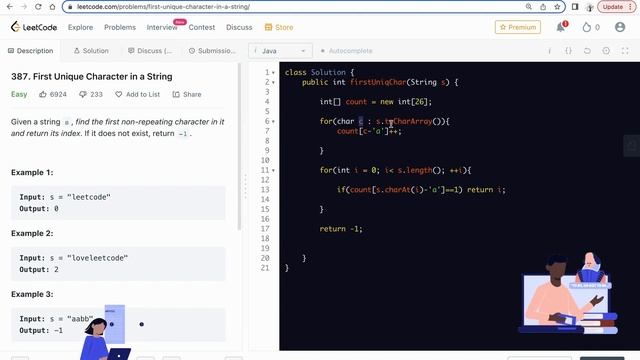Click the curly braces format code icon

pyautogui.click(x=568, y=51)
